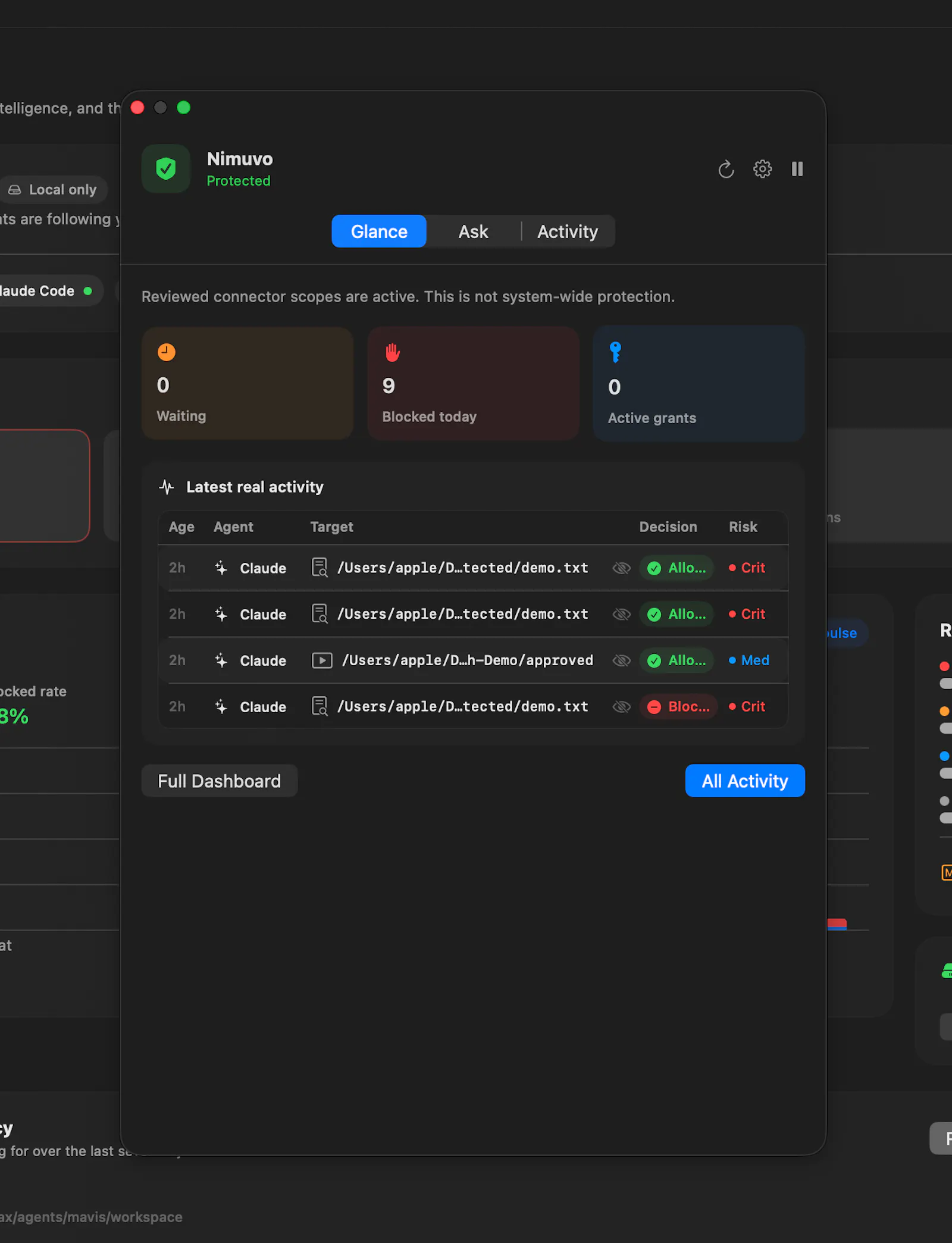Toggle eye visibility icon in second row
The width and height of the screenshot is (952, 1243).
tap(621, 615)
